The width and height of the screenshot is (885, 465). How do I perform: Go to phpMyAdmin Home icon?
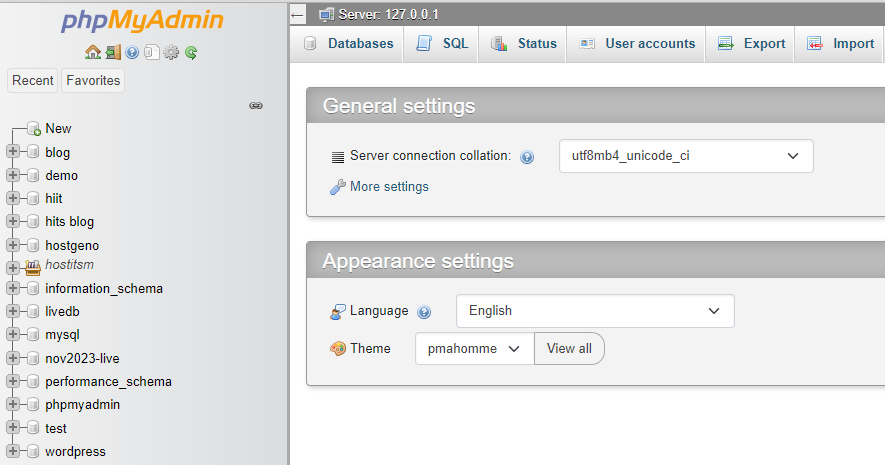tap(93, 52)
